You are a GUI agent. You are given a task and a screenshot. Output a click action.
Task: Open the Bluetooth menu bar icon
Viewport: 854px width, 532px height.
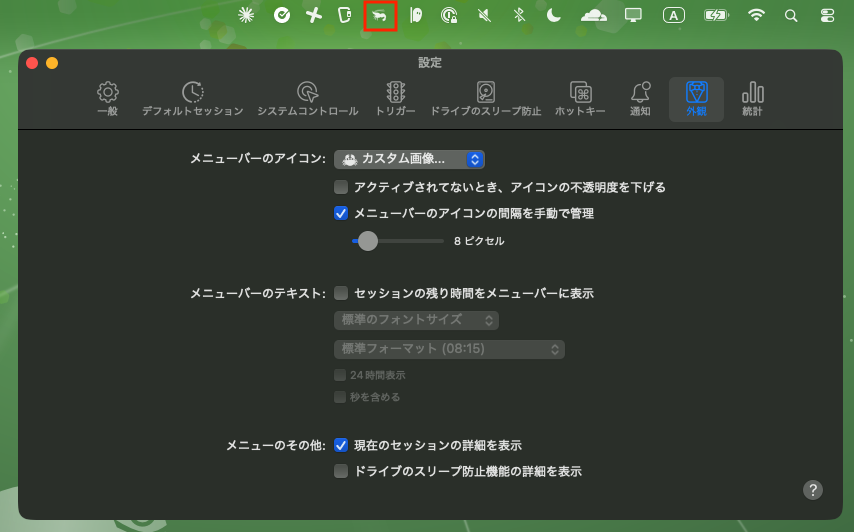tap(519, 15)
